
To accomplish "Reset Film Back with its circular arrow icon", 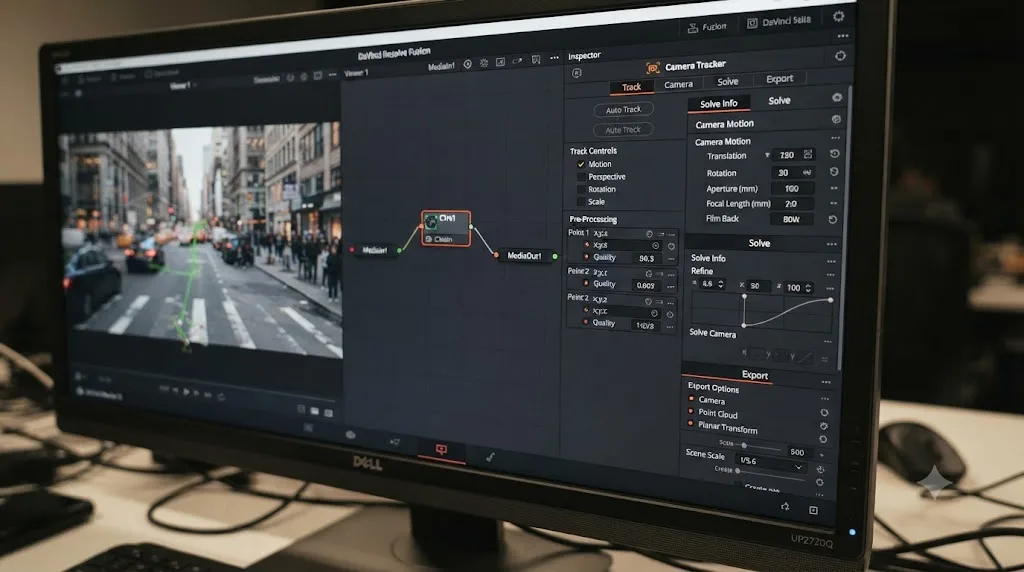I will (832, 220).
